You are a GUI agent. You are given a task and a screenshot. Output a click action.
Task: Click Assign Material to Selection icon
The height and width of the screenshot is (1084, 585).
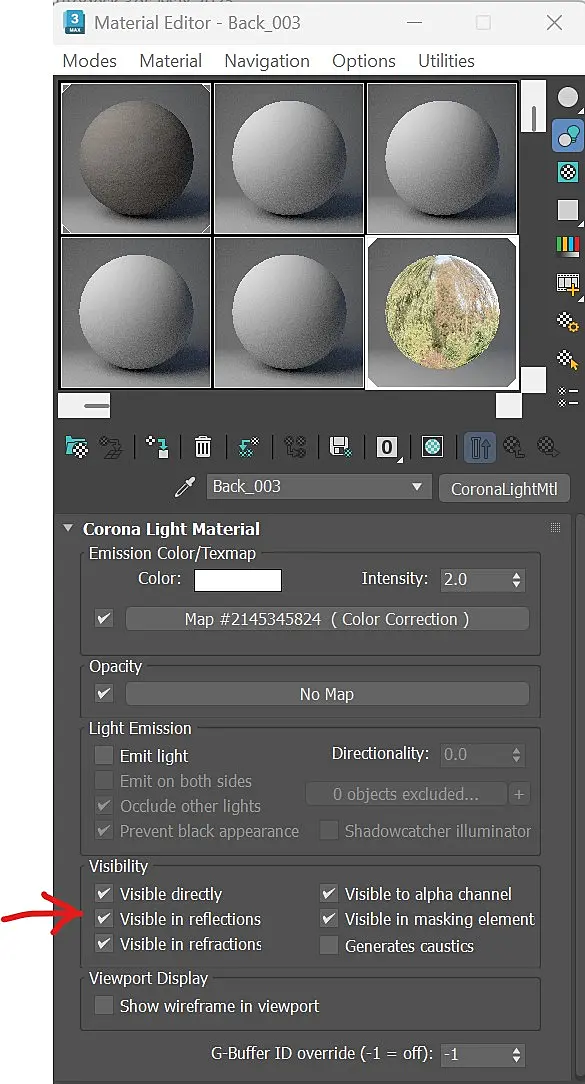157,447
